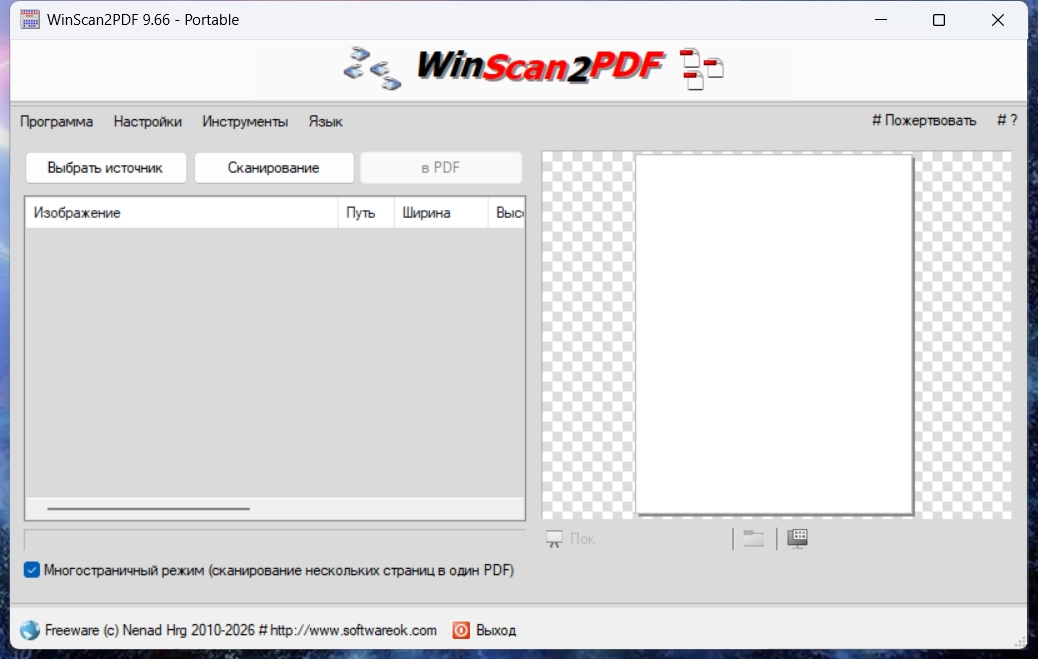
Task: Close the WinScan2PDF window
Action: click(998, 20)
